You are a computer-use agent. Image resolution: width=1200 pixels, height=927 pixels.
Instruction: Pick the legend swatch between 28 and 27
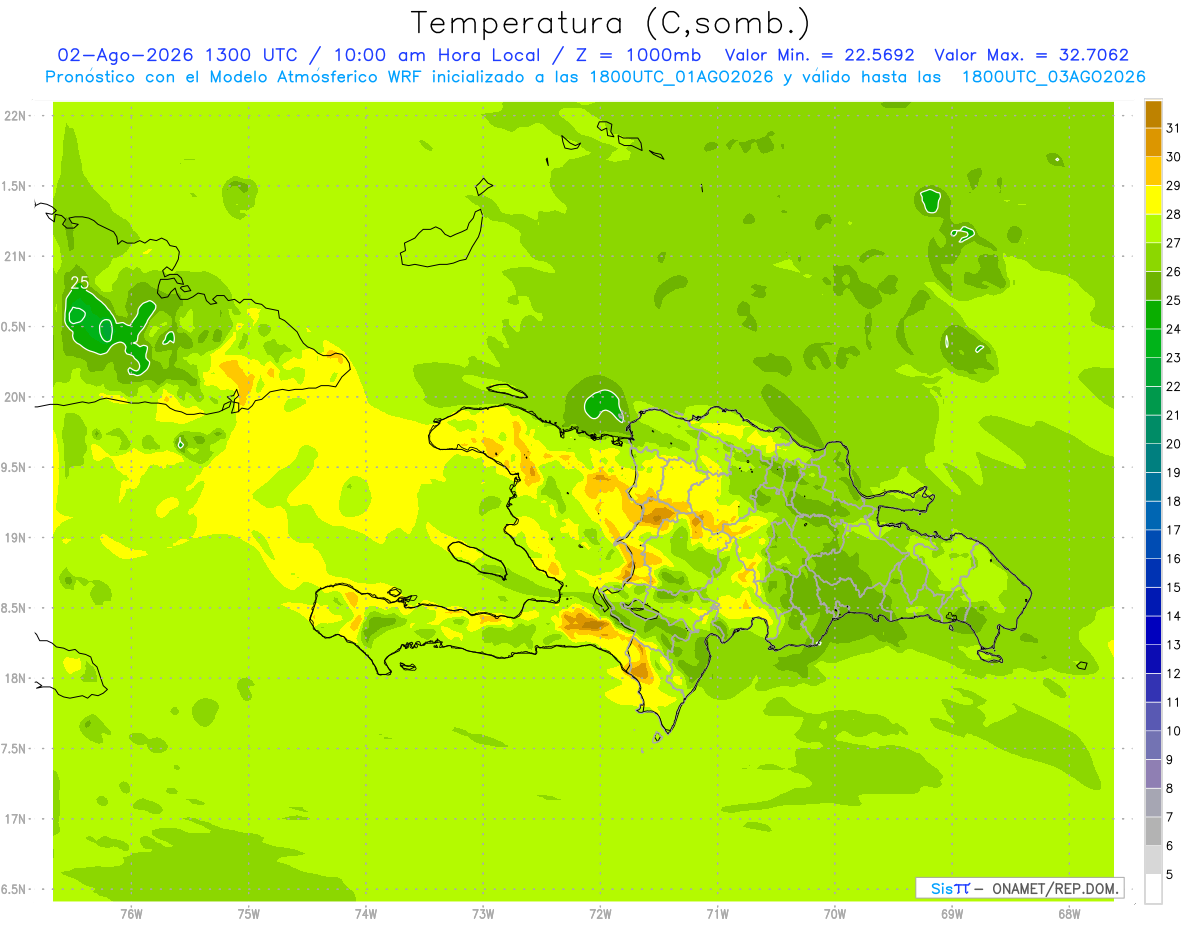coord(1153,228)
